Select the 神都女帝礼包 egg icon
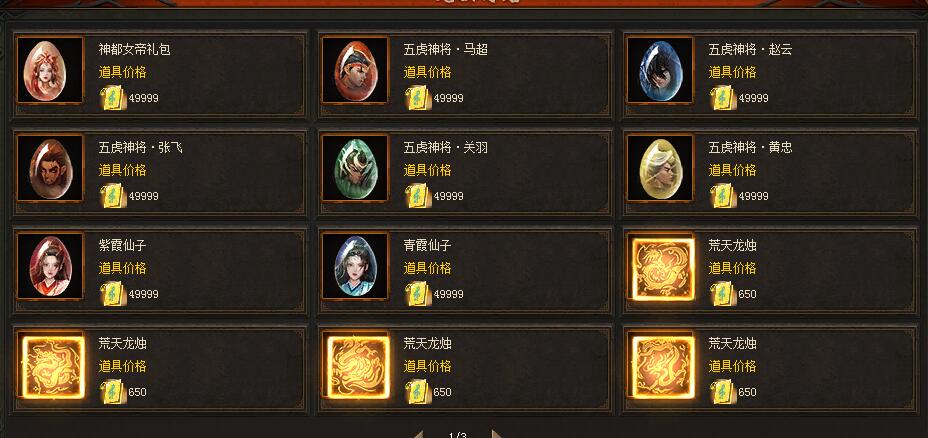 point(50,70)
